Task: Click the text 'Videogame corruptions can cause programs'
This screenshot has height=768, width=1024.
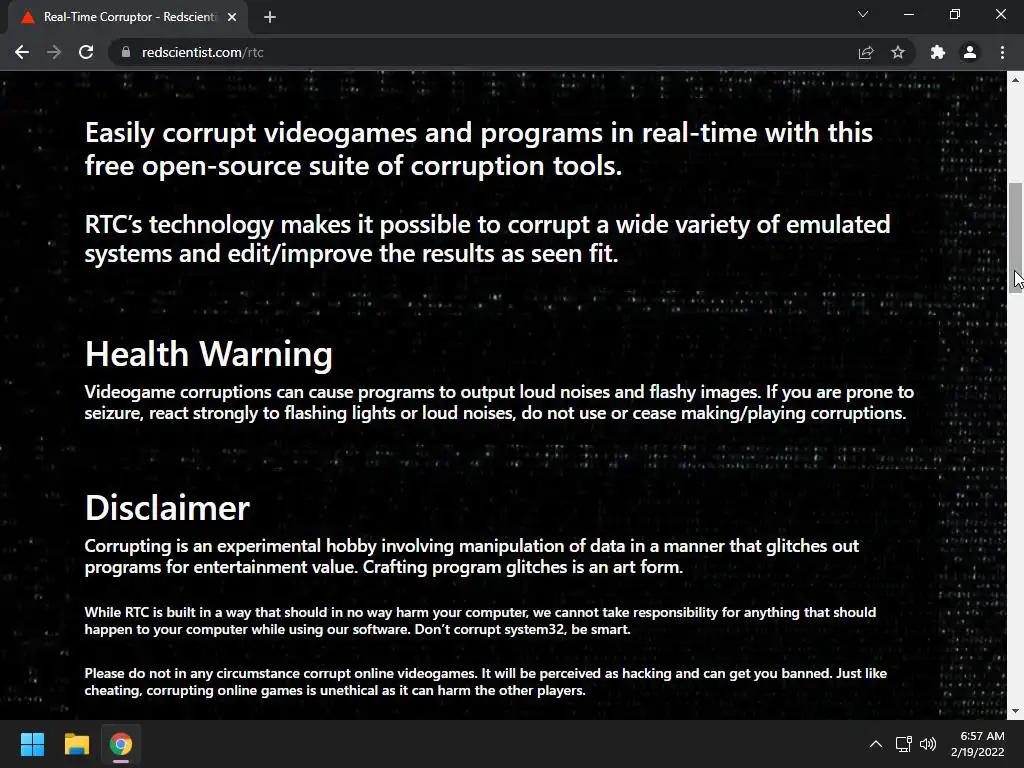Action: click(259, 392)
